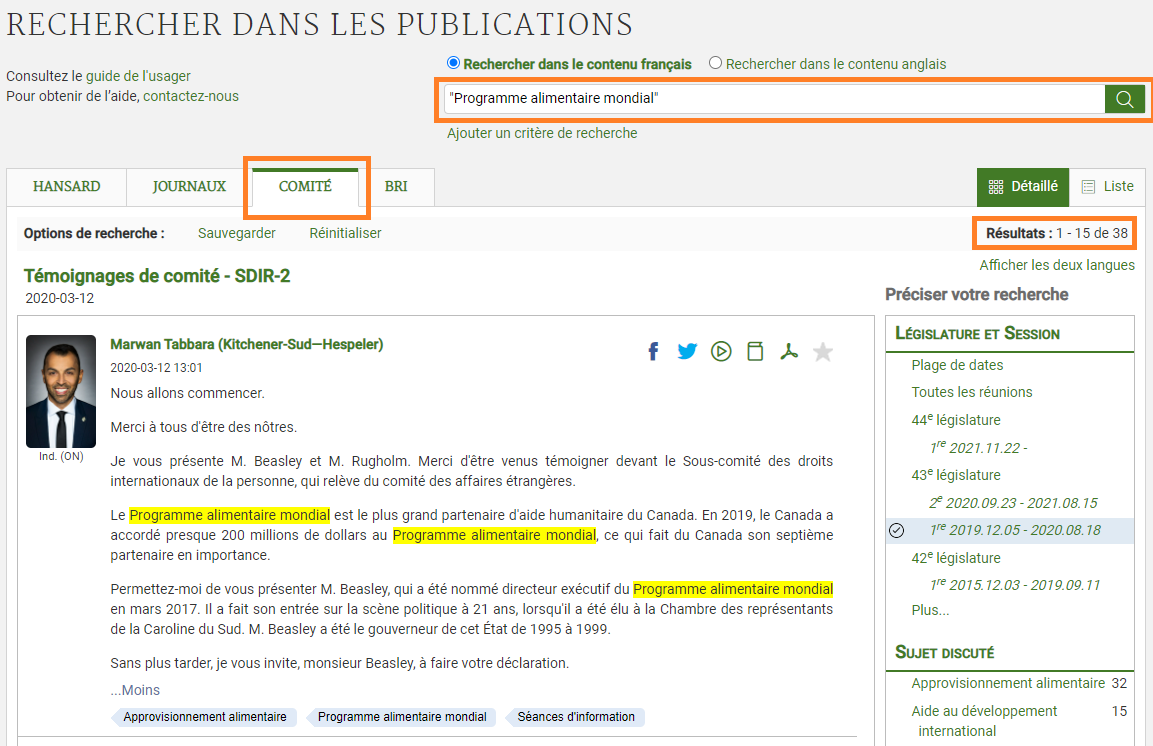
Task: Select 'Rechercher dans le contenu français' radio button
Action: (454, 63)
